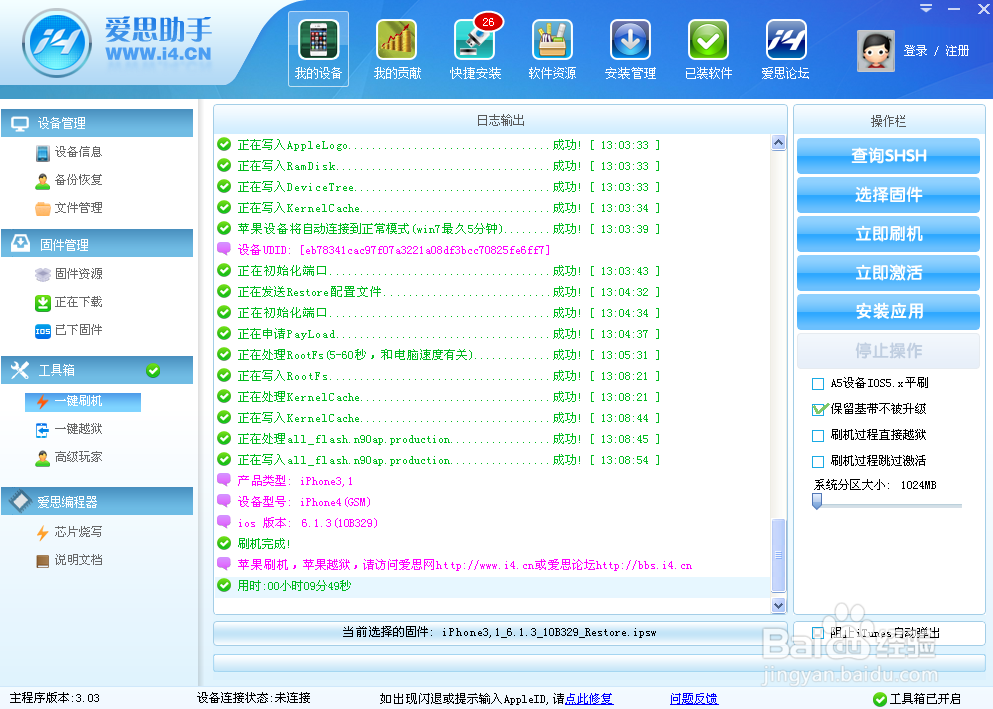
Task: Click the log output scrollbar down arrow
Action: click(779, 605)
